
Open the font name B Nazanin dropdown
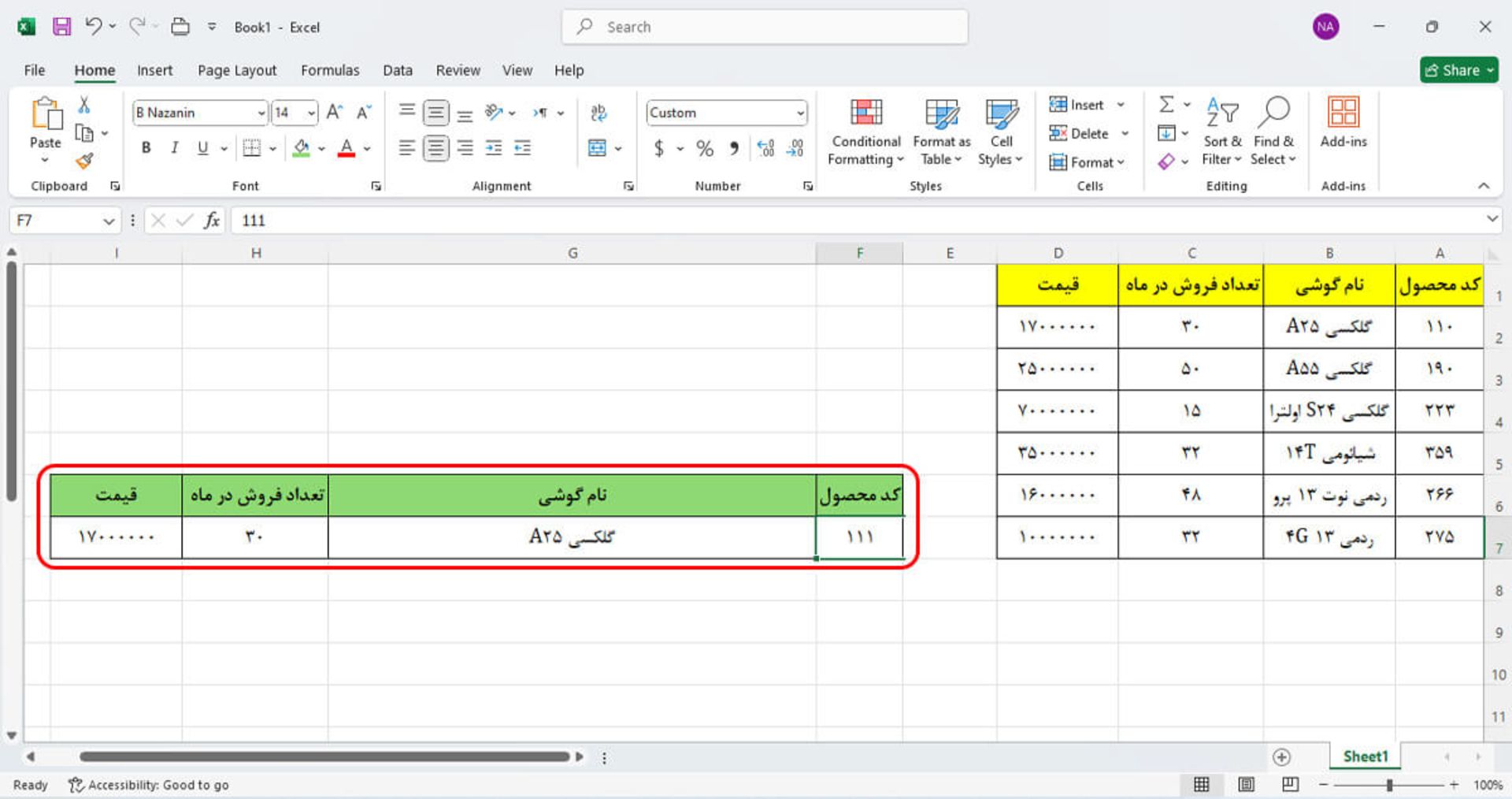click(x=261, y=113)
